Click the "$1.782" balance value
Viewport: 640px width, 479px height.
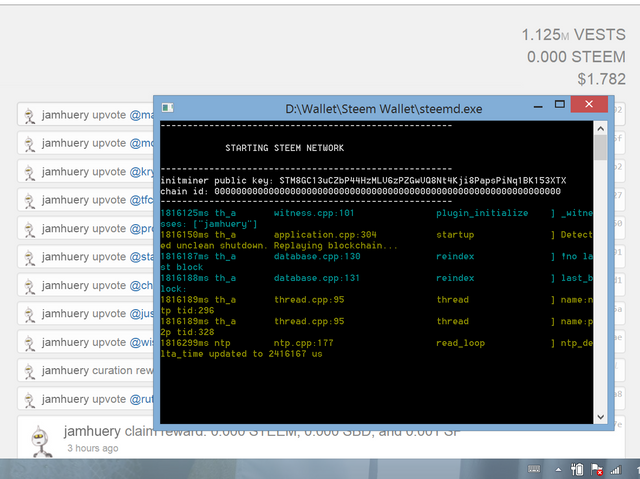click(601, 79)
